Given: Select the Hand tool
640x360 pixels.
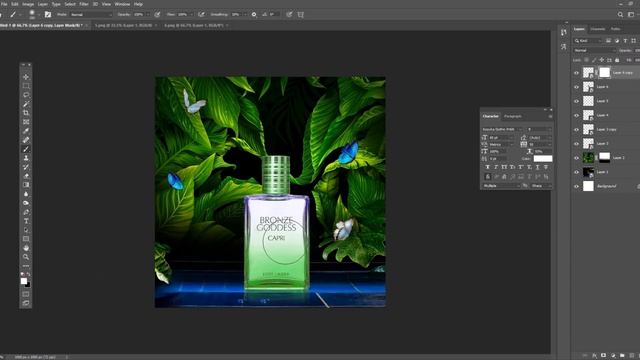Looking at the screenshot, I should click(26, 248).
